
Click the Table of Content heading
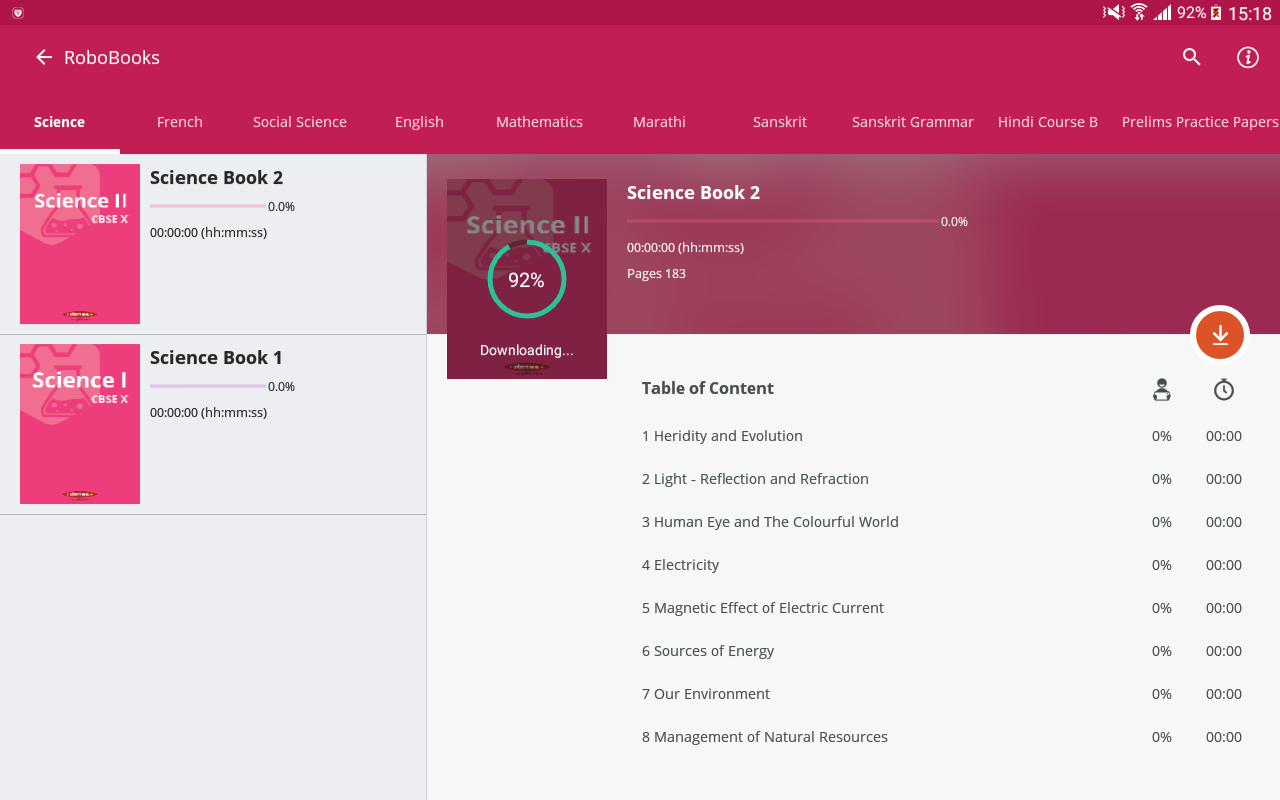[x=708, y=388]
